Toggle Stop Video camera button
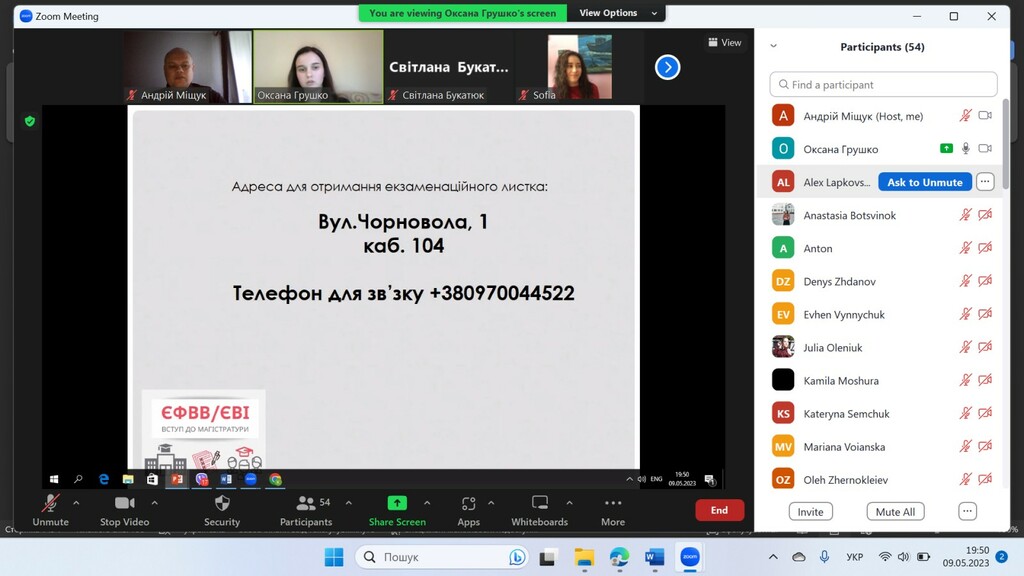 click(x=125, y=504)
